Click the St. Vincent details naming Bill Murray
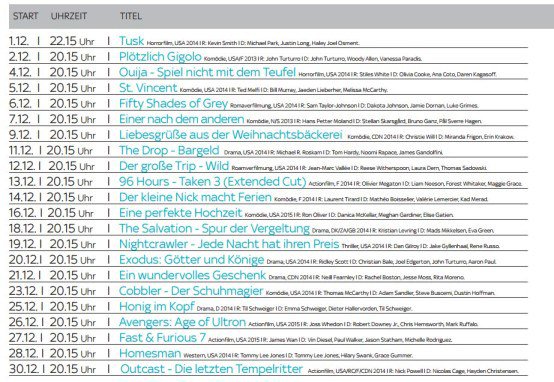The height and width of the screenshot is (382, 554). pyautogui.click(x=284, y=90)
